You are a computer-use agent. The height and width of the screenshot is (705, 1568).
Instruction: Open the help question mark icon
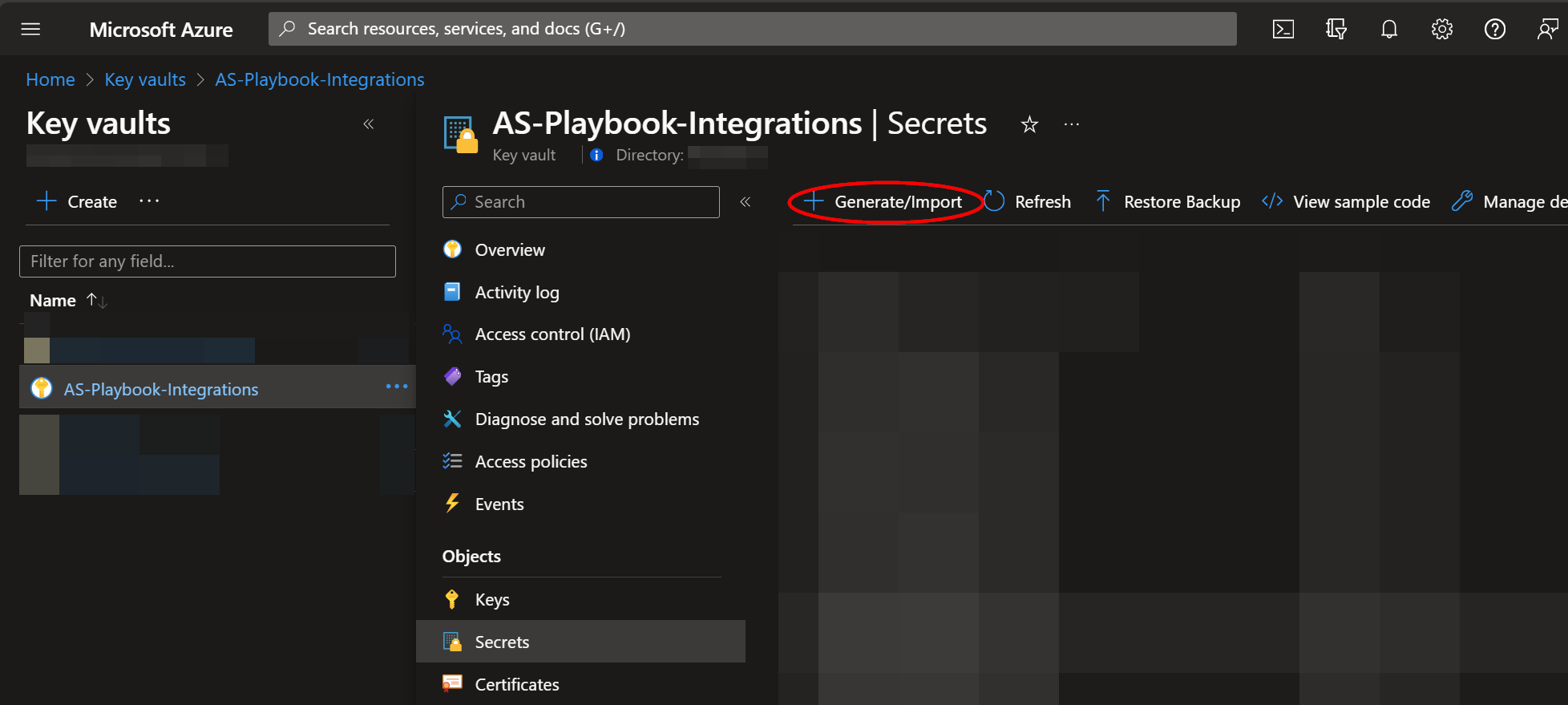1494,29
